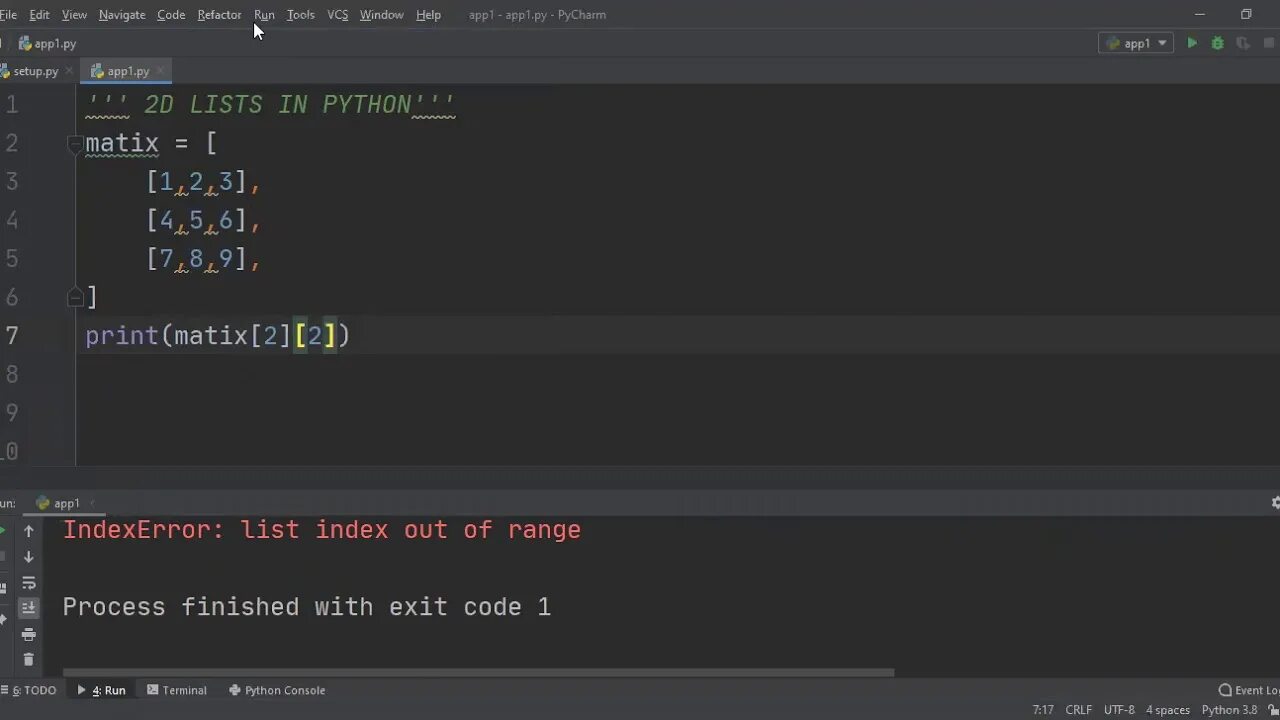Change CRLF line separator in status bar
The image size is (1280, 720).
pos(1079,710)
